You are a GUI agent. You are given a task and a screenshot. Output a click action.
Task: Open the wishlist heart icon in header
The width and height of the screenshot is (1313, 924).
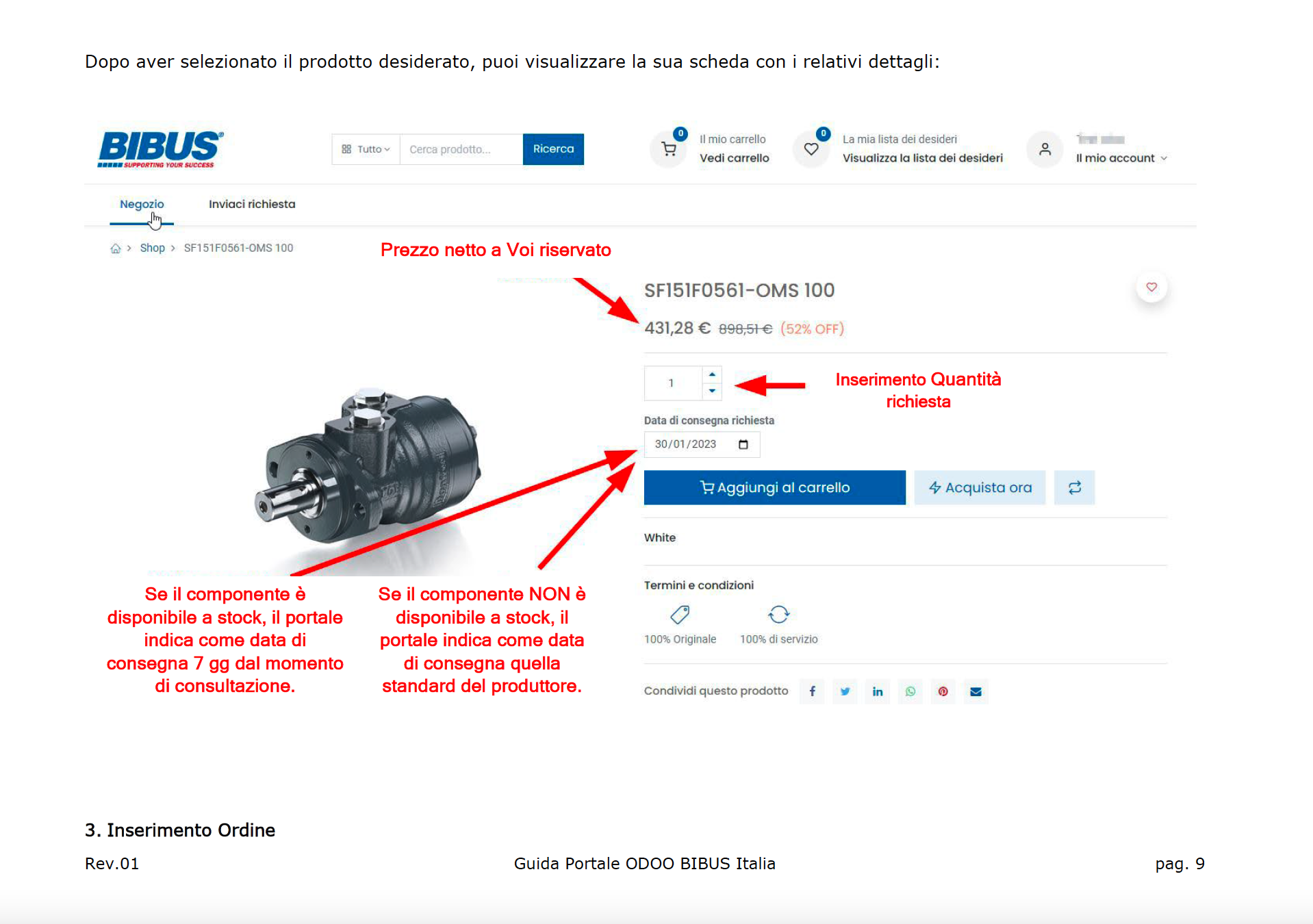pyautogui.click(x=811, y=149)
